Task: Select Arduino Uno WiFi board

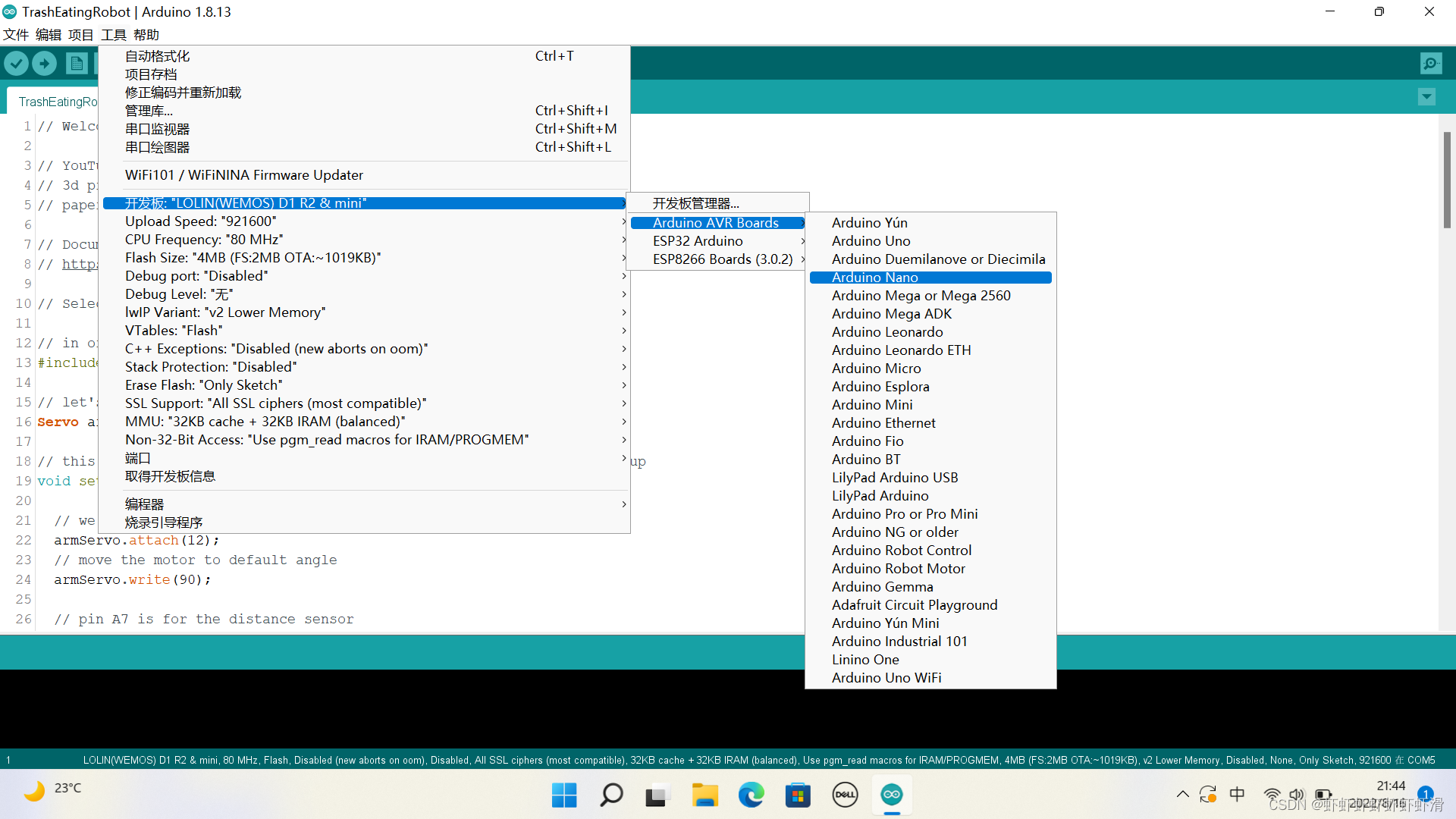Action: [930, 678]
